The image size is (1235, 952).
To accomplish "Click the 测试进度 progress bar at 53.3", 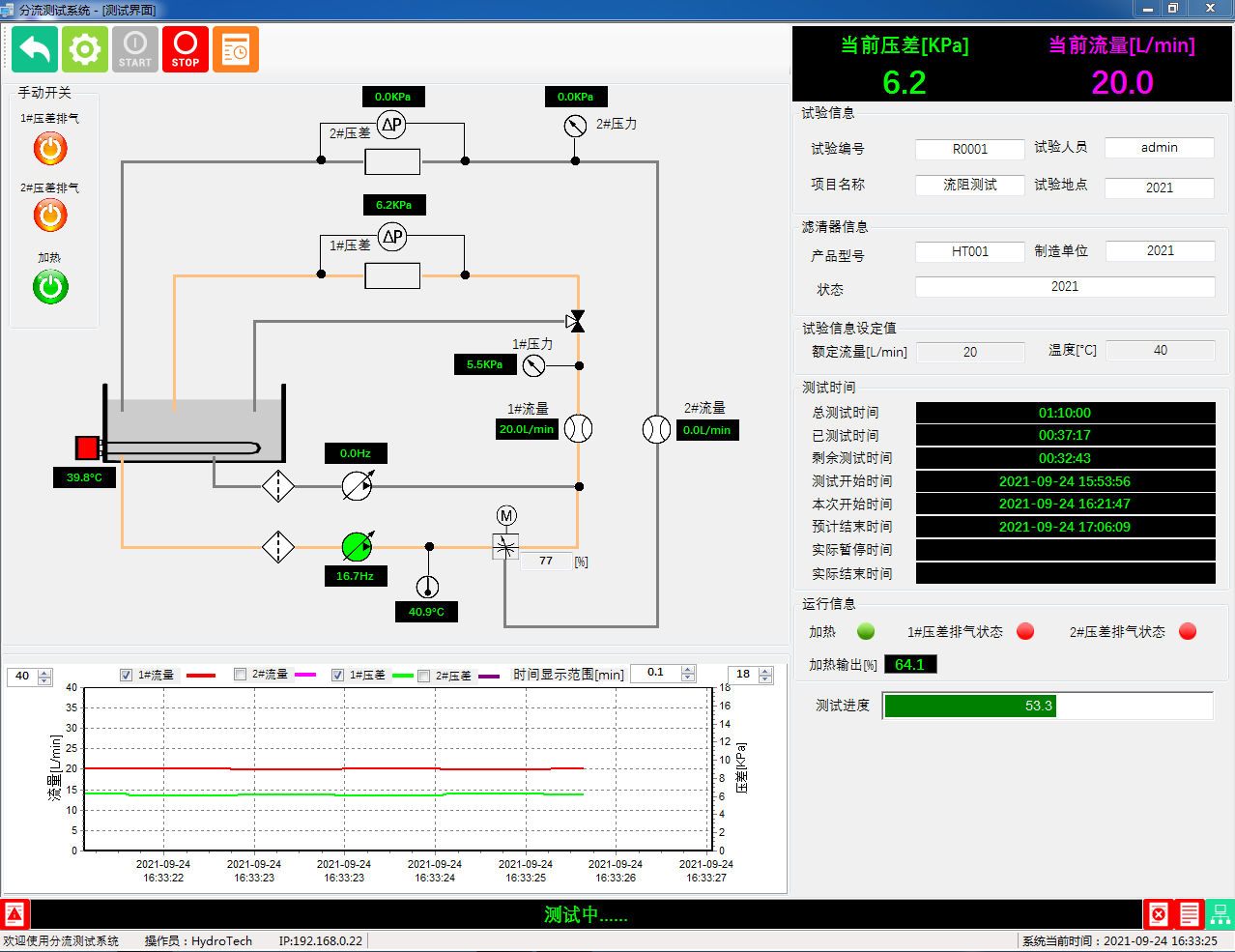I will tap(1048, 706).
